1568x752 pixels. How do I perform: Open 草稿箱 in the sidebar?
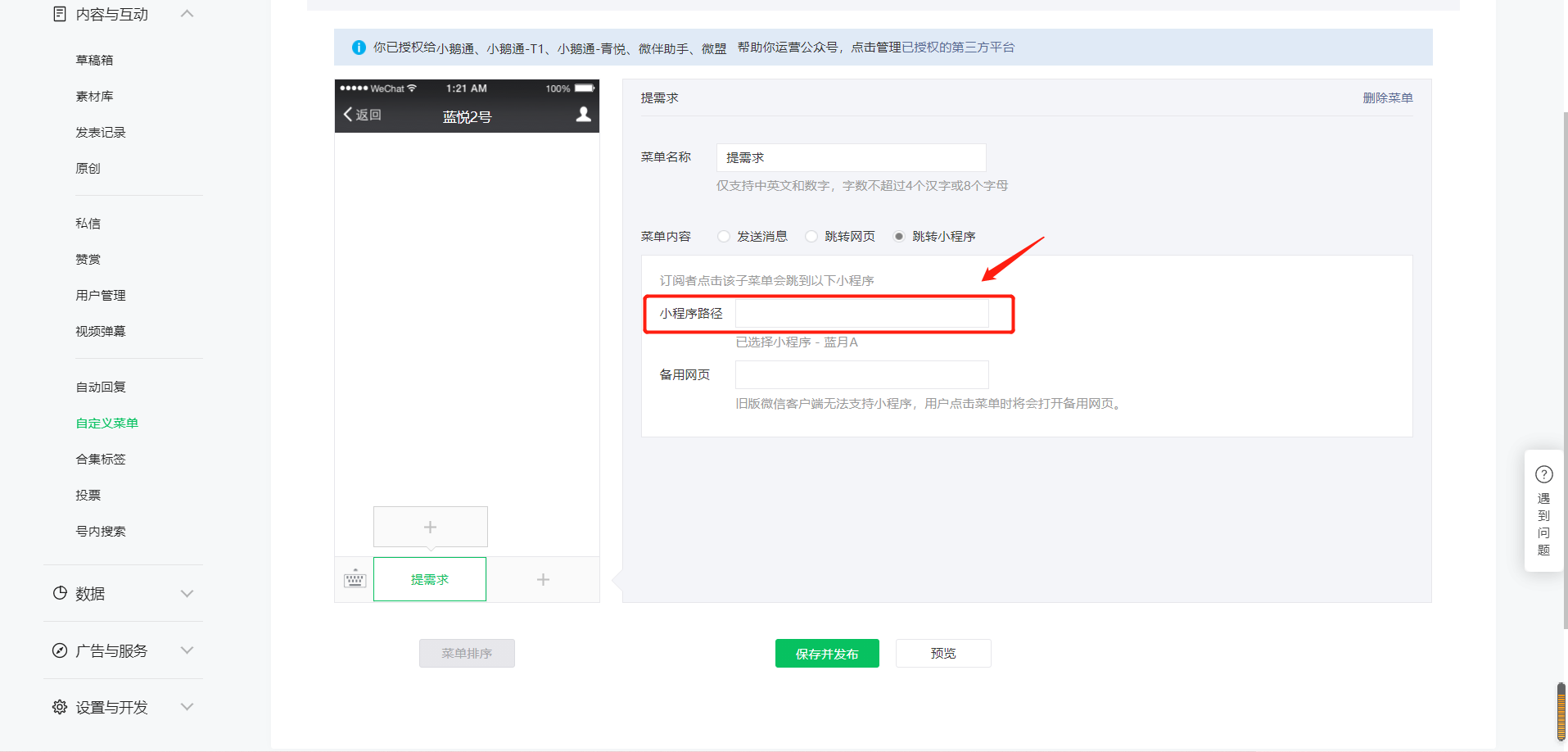tap(95, 60)
